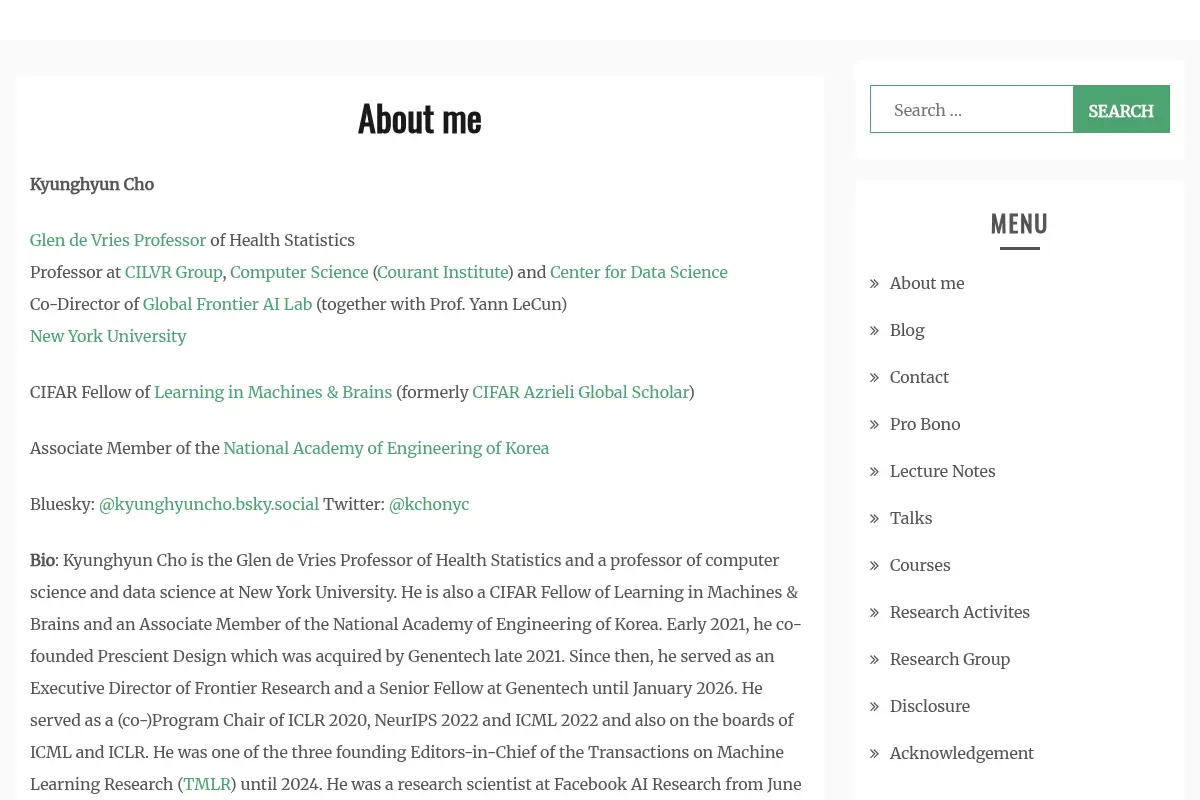
Task: Open the New York University link
Action: [x=108, y=336]
